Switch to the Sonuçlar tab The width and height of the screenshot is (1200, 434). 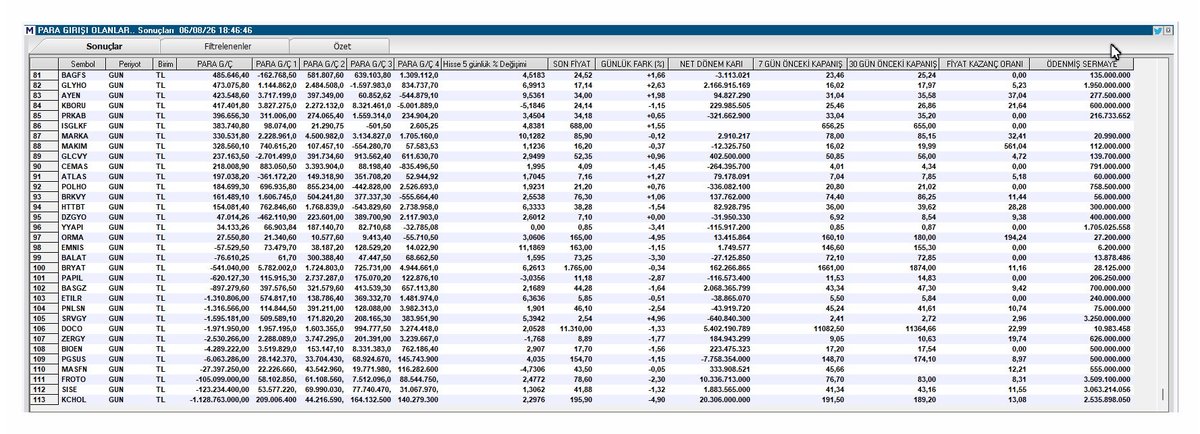click(104, 46)
